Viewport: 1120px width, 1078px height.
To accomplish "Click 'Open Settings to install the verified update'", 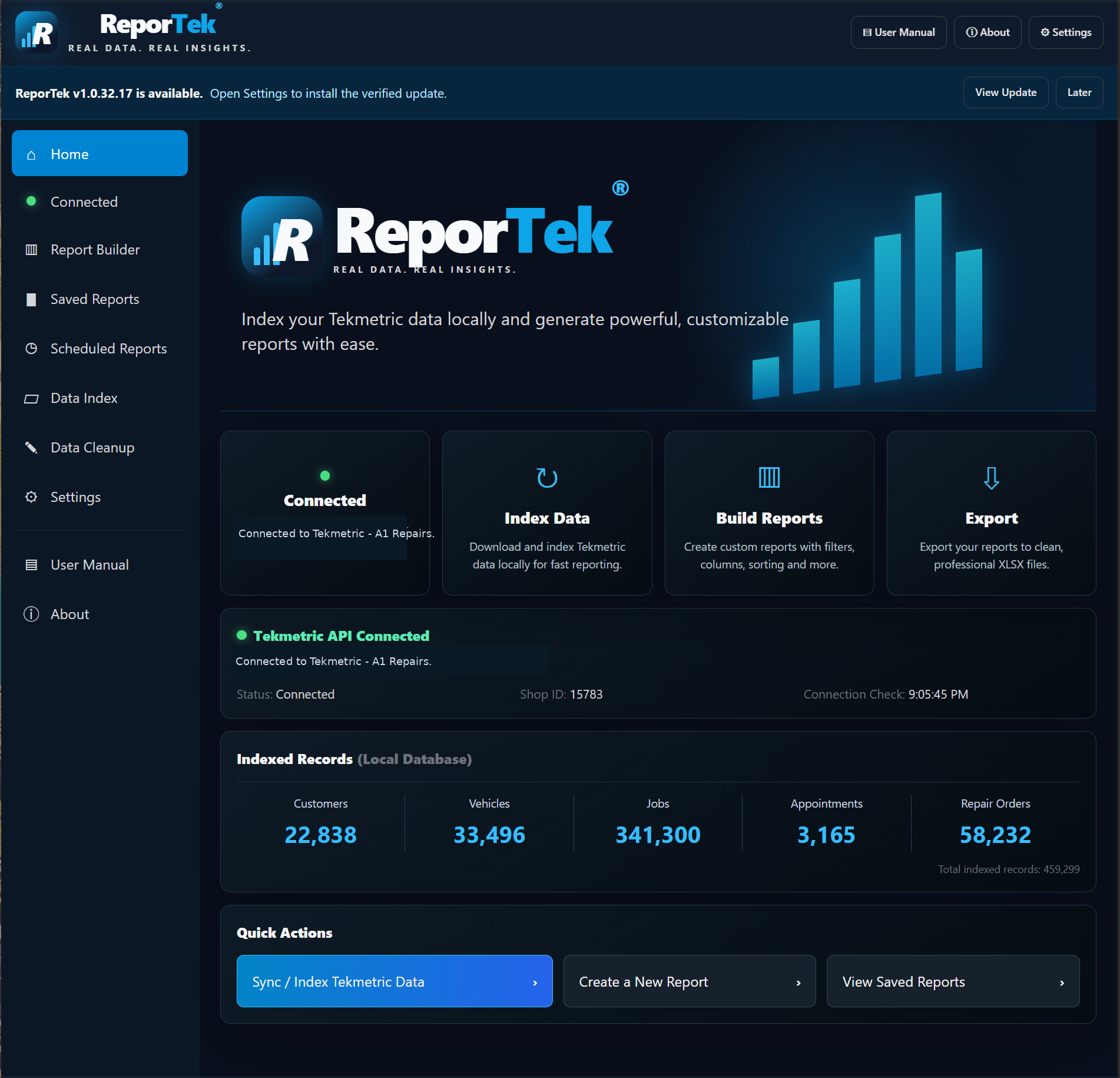I will [328, 94].
